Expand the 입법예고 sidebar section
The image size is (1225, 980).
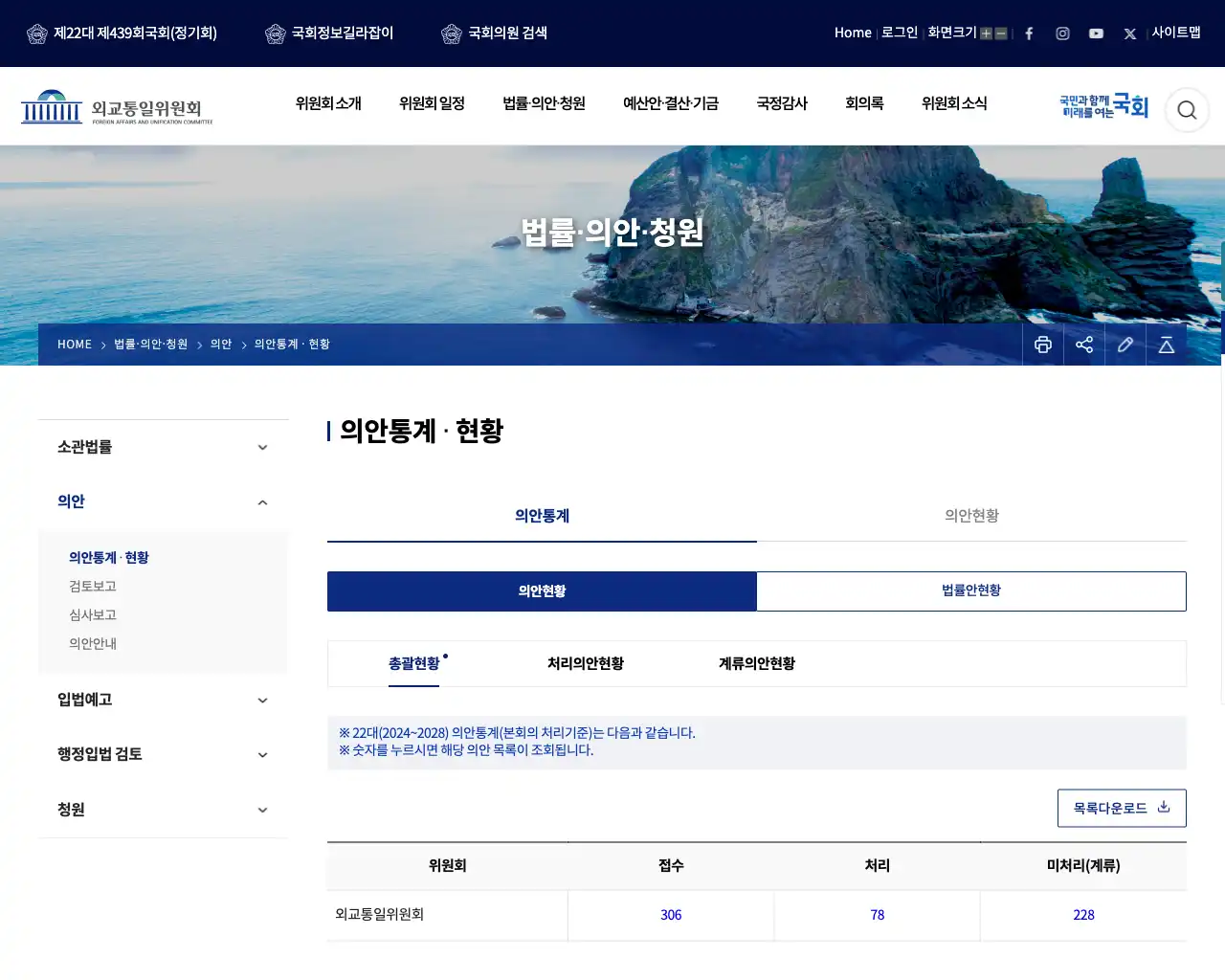(x=163, y=700)
